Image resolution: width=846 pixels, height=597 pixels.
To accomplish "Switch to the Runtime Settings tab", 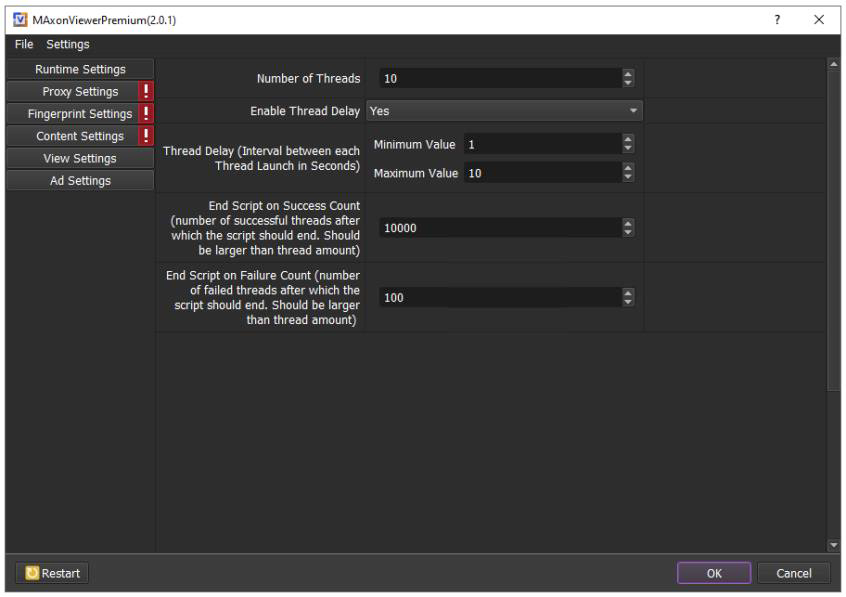I will (80, 69).
